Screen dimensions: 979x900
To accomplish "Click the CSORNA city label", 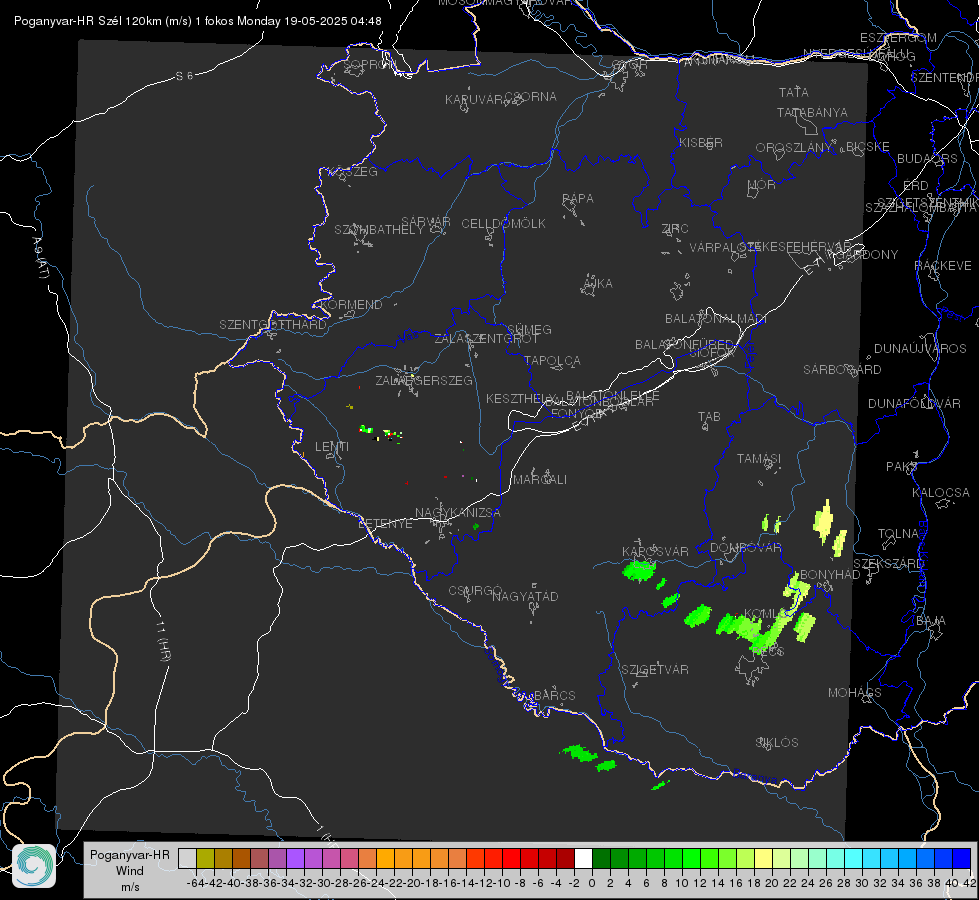I will click(531, 97).
